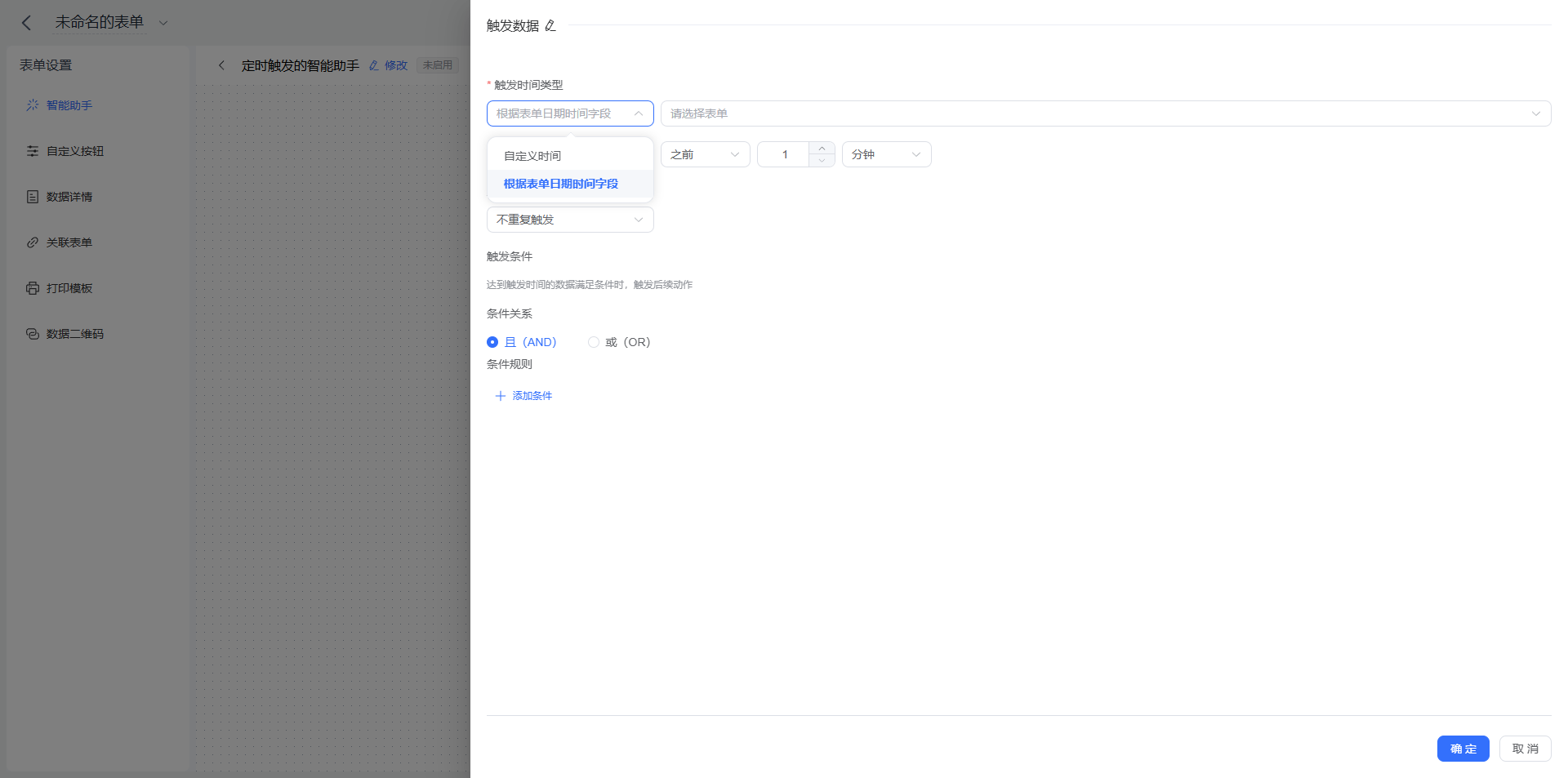Open the 之前 dropdown

(x=706, y=154)
